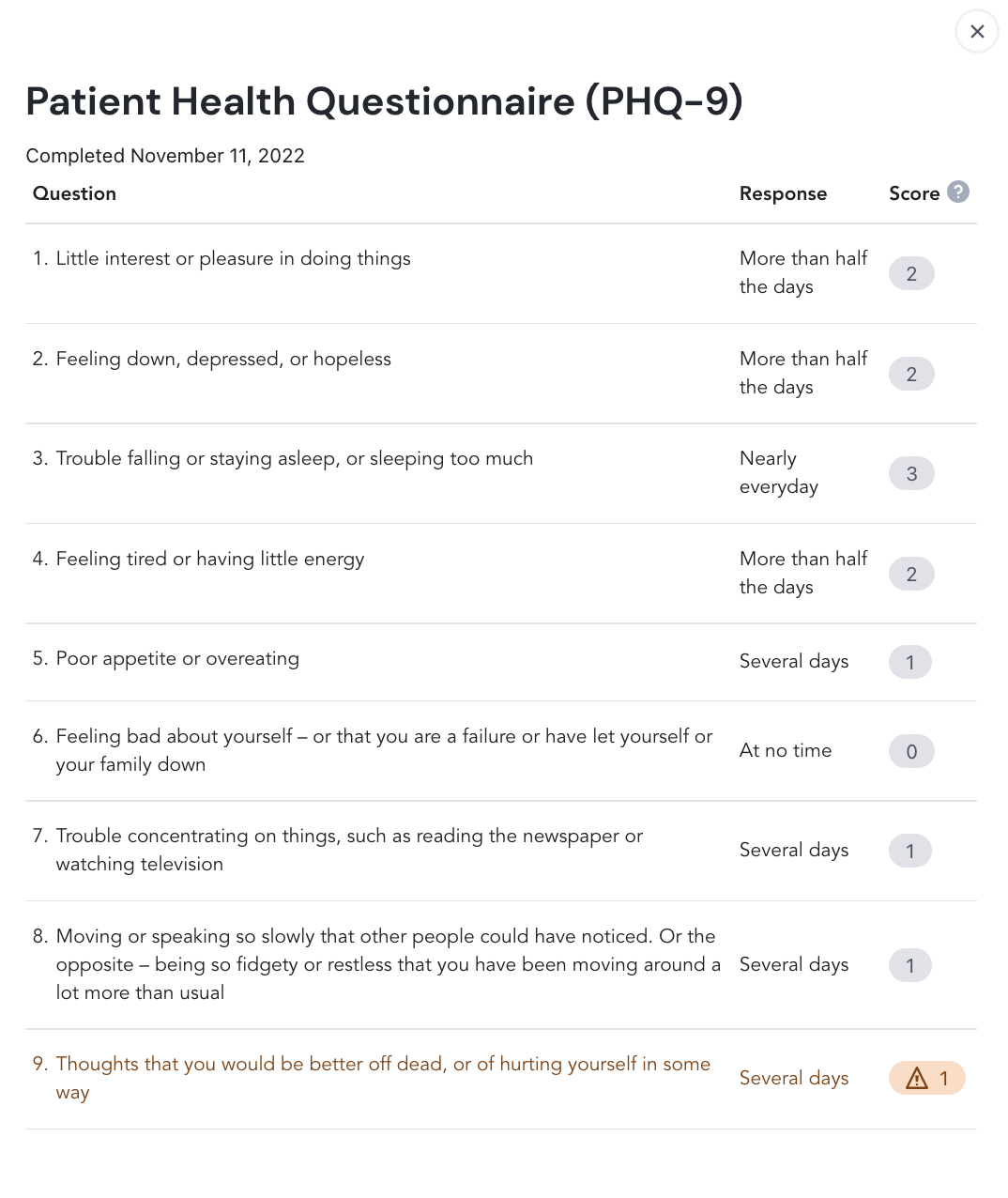Click score badge for poor appetite row

pyautogui.click(x=909, y=663)
